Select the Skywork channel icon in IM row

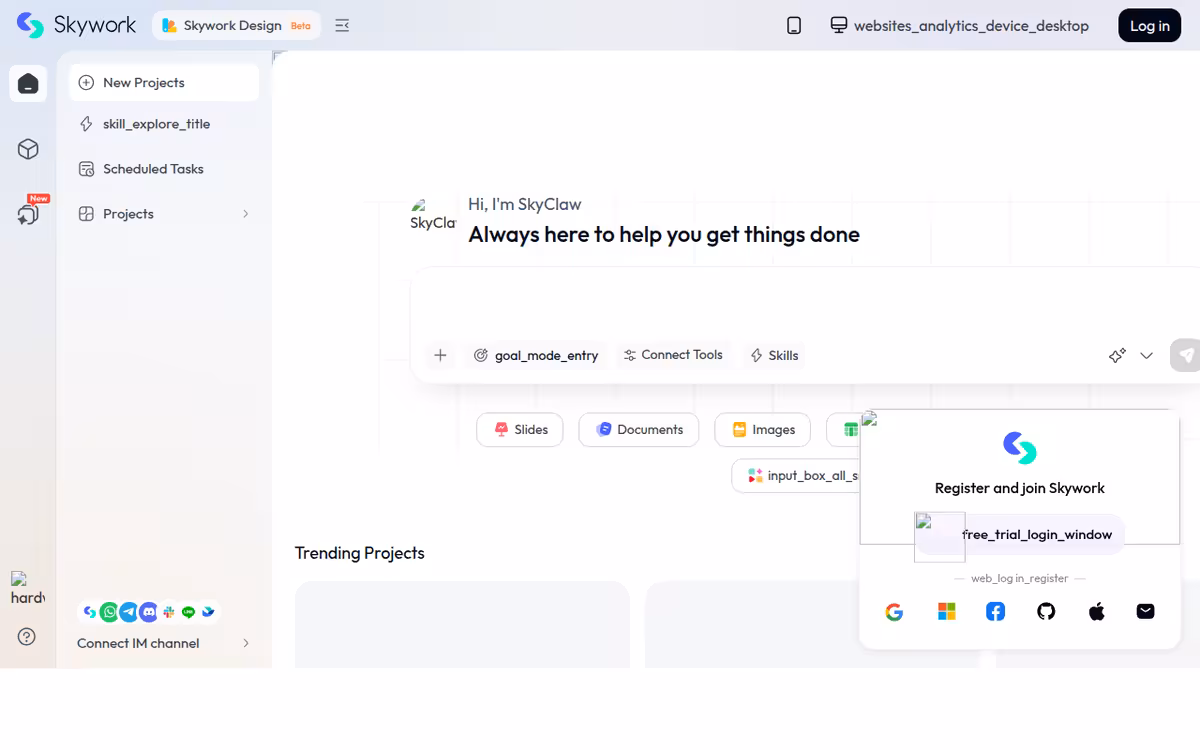pyautogui.click(x=89, y=612)
